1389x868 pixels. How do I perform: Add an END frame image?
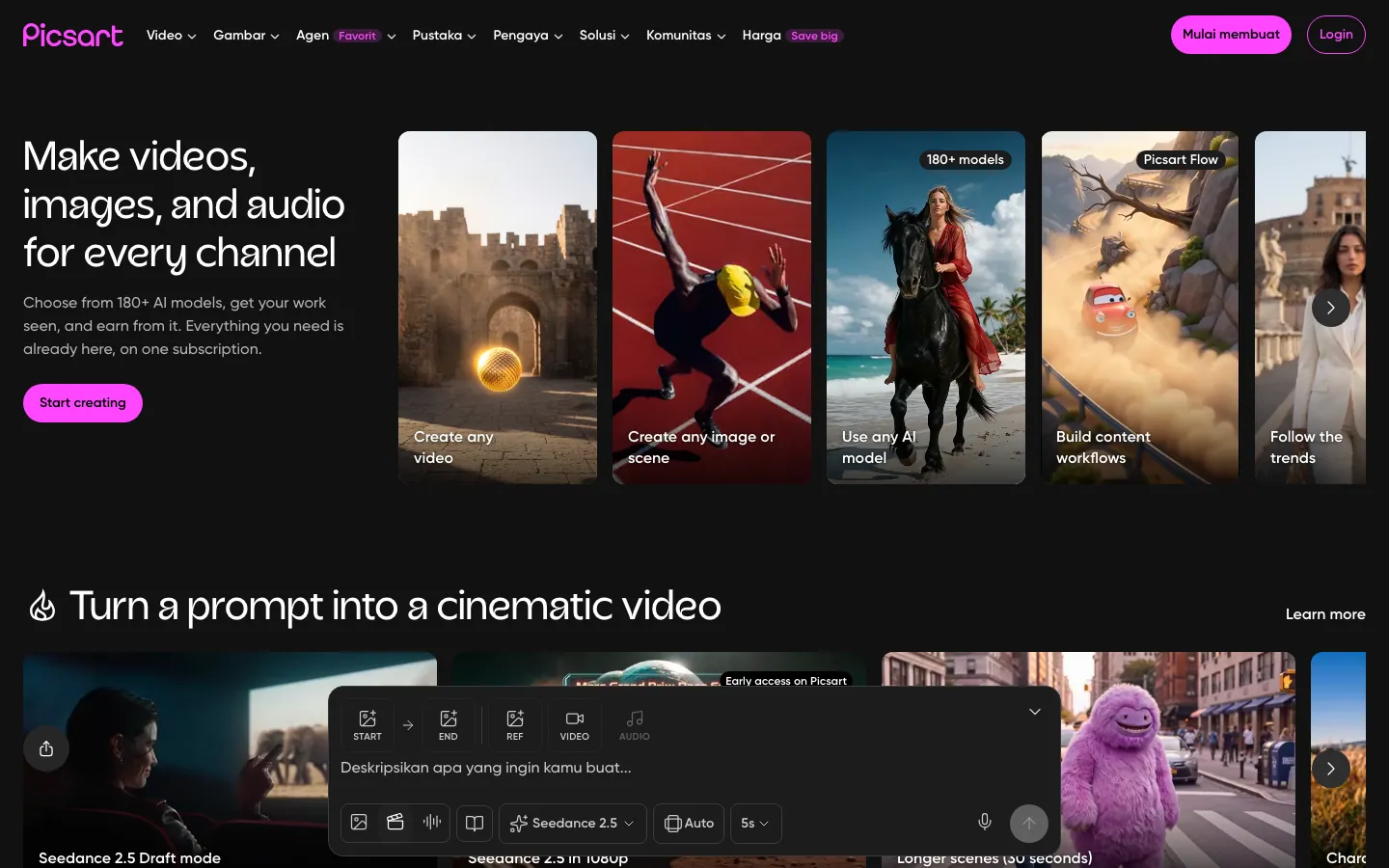(449, 725)
